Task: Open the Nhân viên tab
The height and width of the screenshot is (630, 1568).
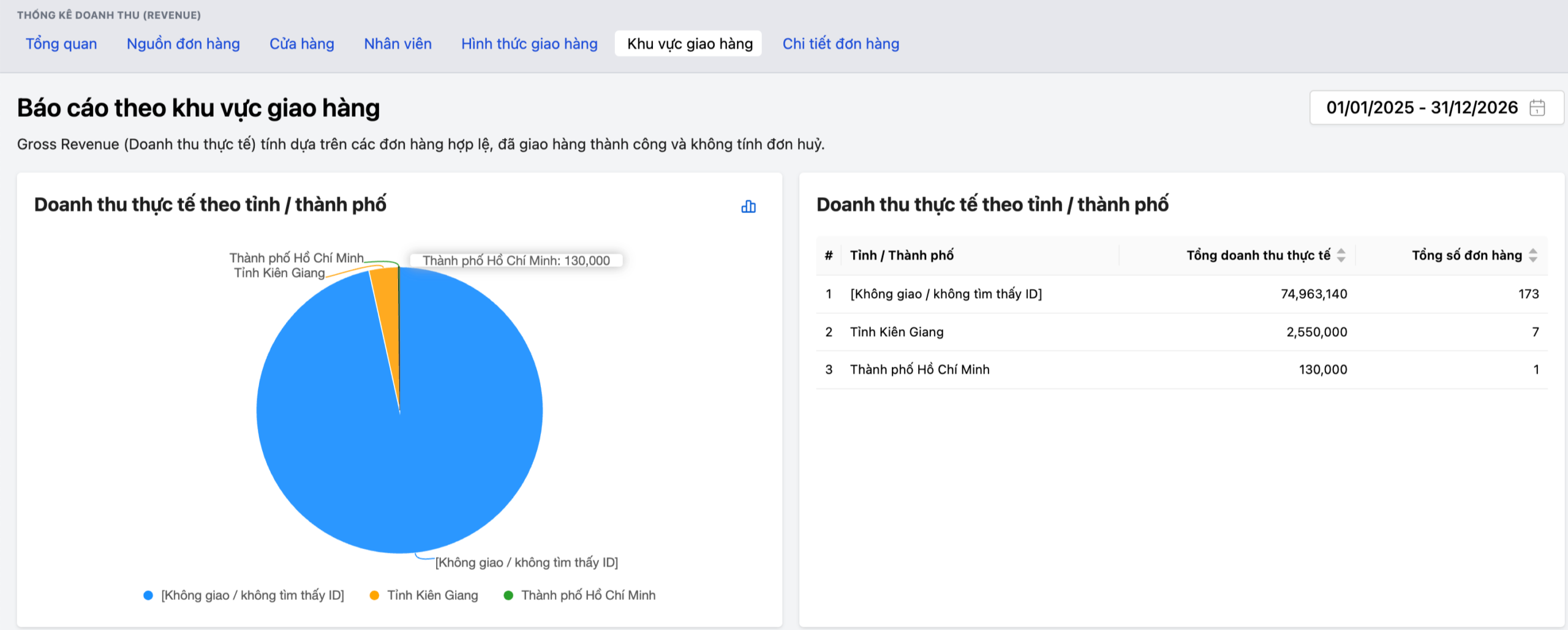Action: 398,44
